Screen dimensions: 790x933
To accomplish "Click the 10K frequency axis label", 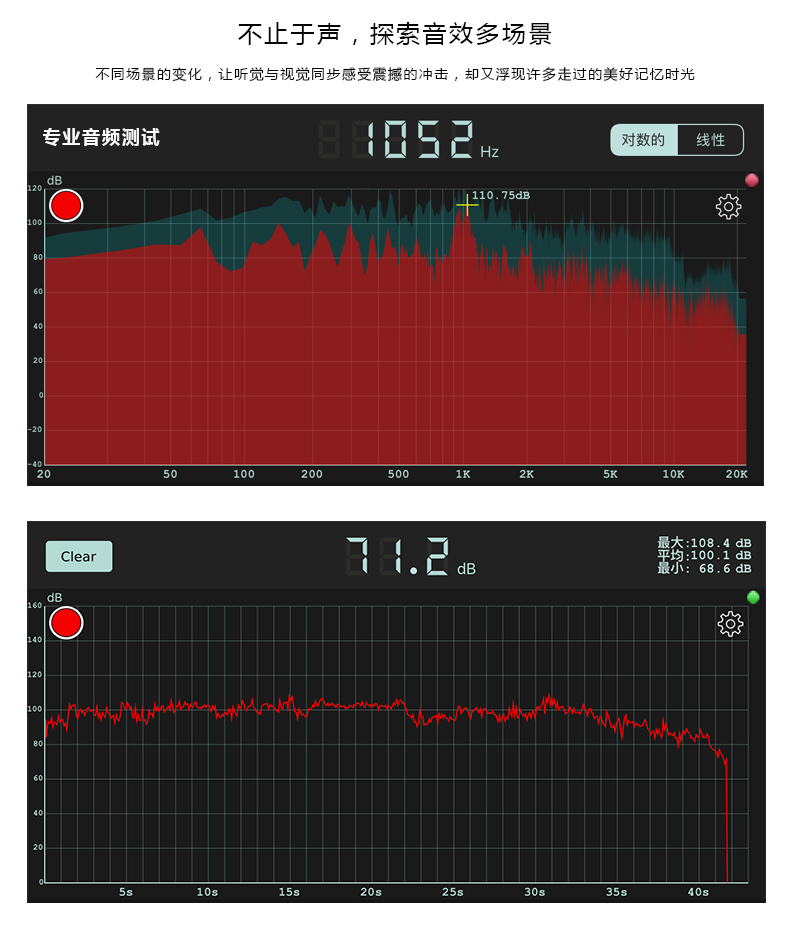I will tap(673, 474).
